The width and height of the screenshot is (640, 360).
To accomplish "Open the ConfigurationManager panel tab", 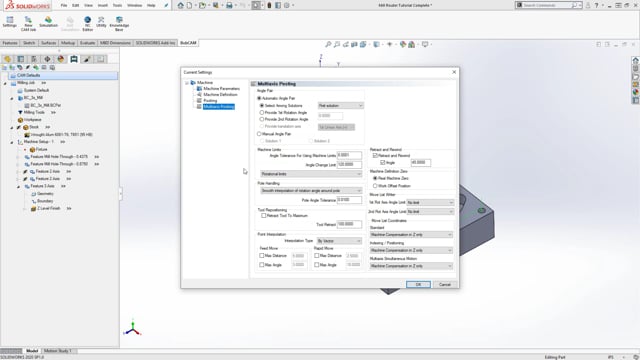I will click(x=34, y=59).
